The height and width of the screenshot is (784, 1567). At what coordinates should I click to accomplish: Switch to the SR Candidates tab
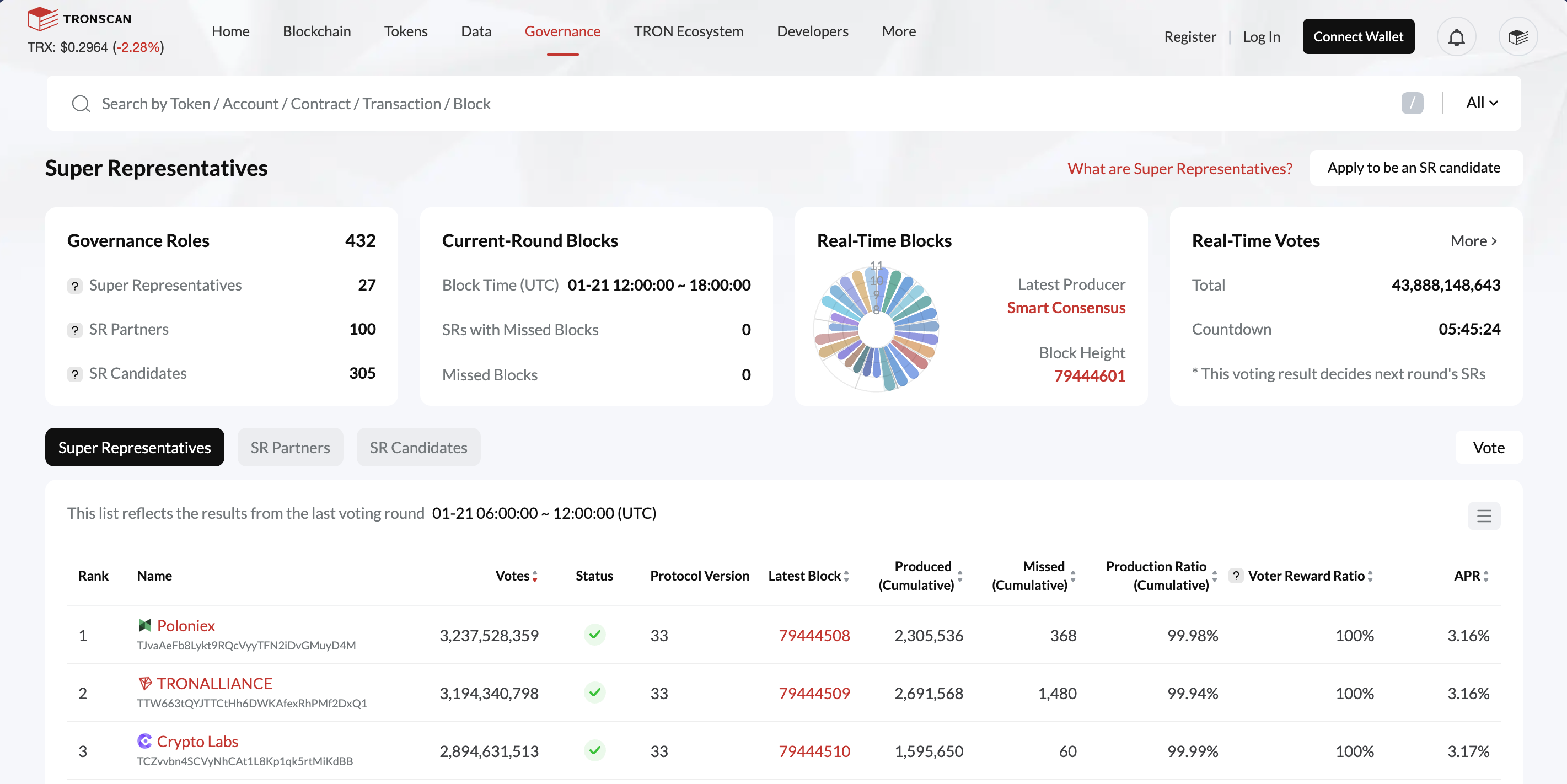tap(418, 447)
